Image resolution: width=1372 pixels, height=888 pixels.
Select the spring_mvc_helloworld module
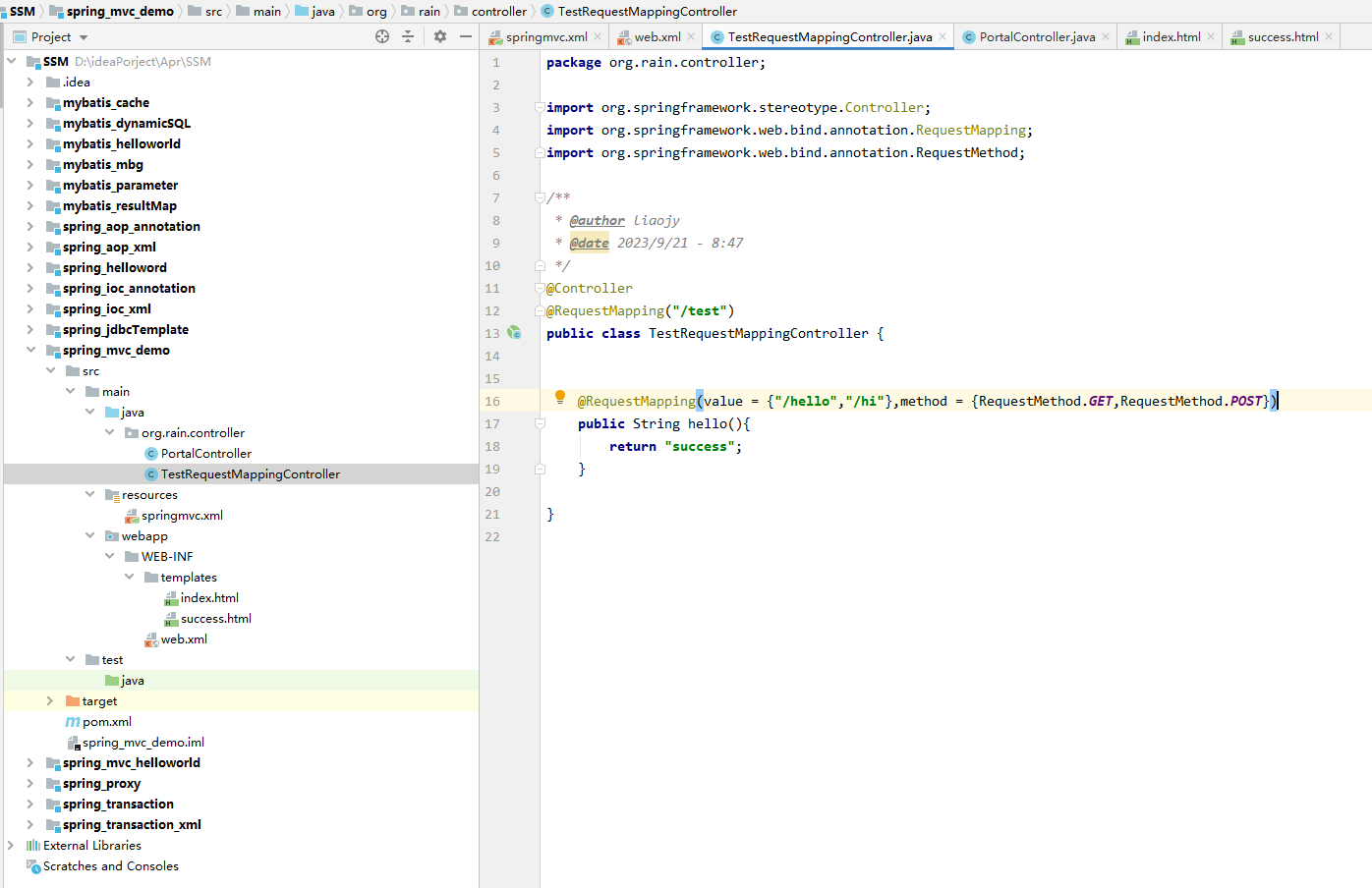point(131,763)
